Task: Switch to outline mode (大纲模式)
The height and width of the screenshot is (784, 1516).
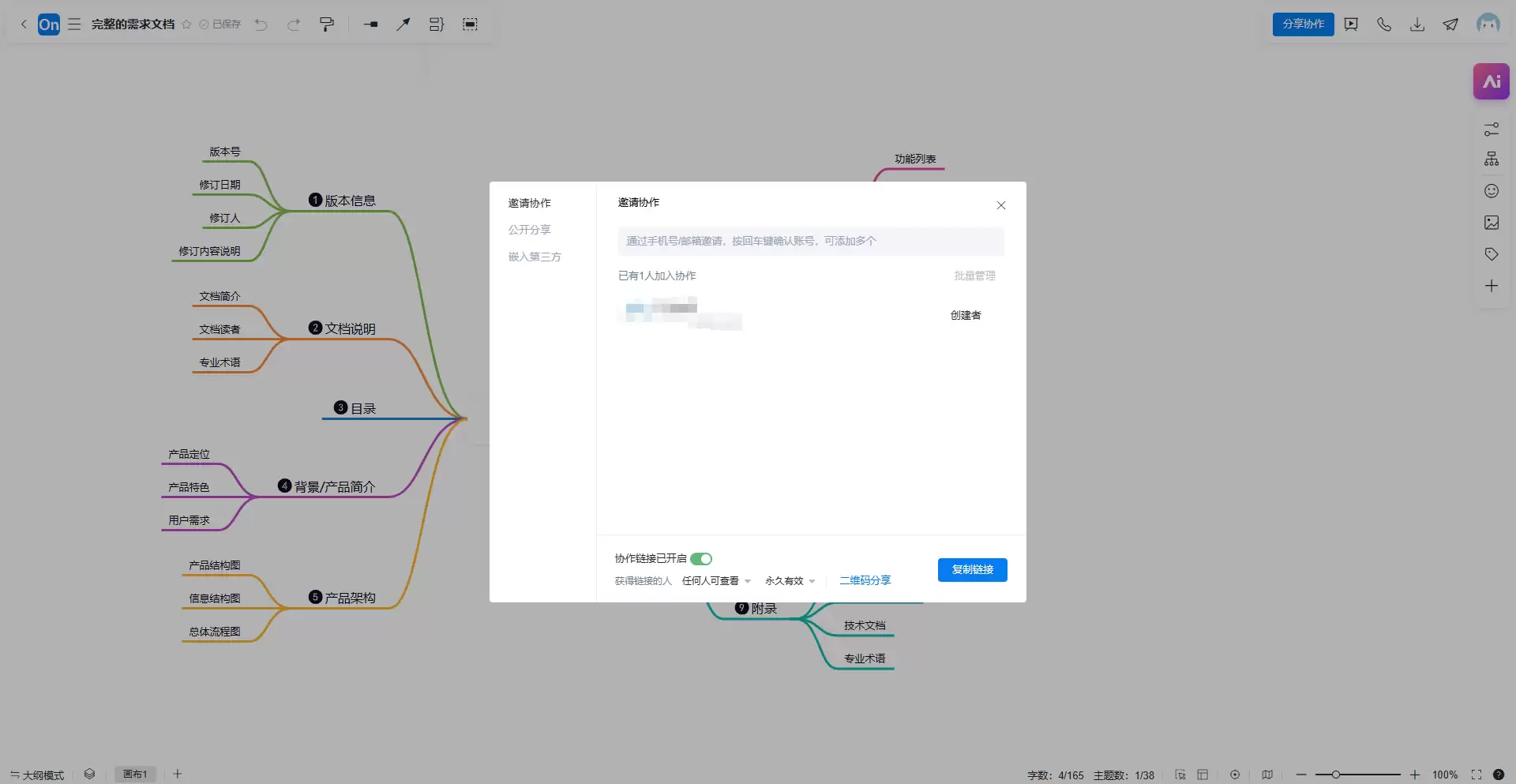Action: (x=37, y=775)
